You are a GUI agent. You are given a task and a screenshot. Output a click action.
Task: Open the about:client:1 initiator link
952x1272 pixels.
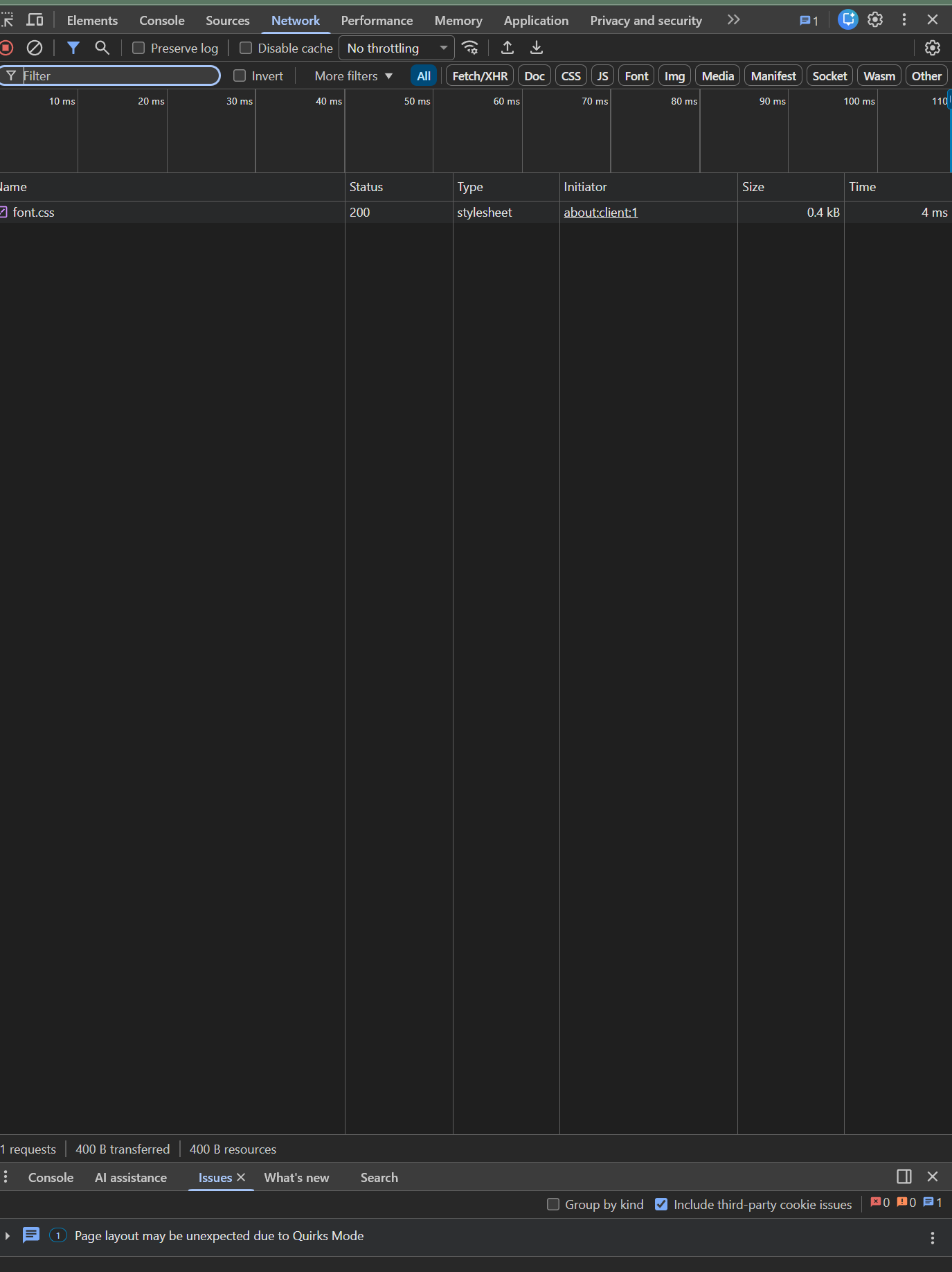[600, 213]
